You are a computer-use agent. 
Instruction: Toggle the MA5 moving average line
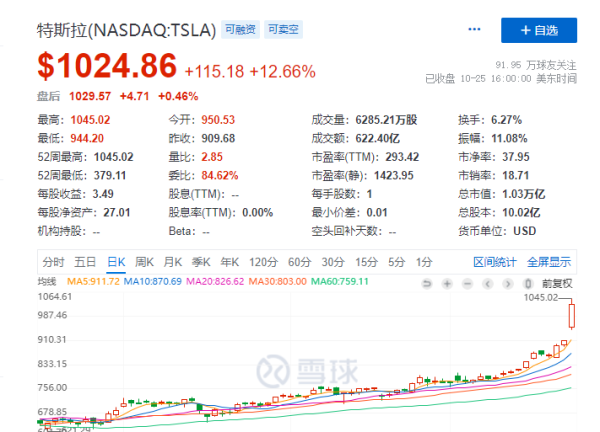[92, 283]
